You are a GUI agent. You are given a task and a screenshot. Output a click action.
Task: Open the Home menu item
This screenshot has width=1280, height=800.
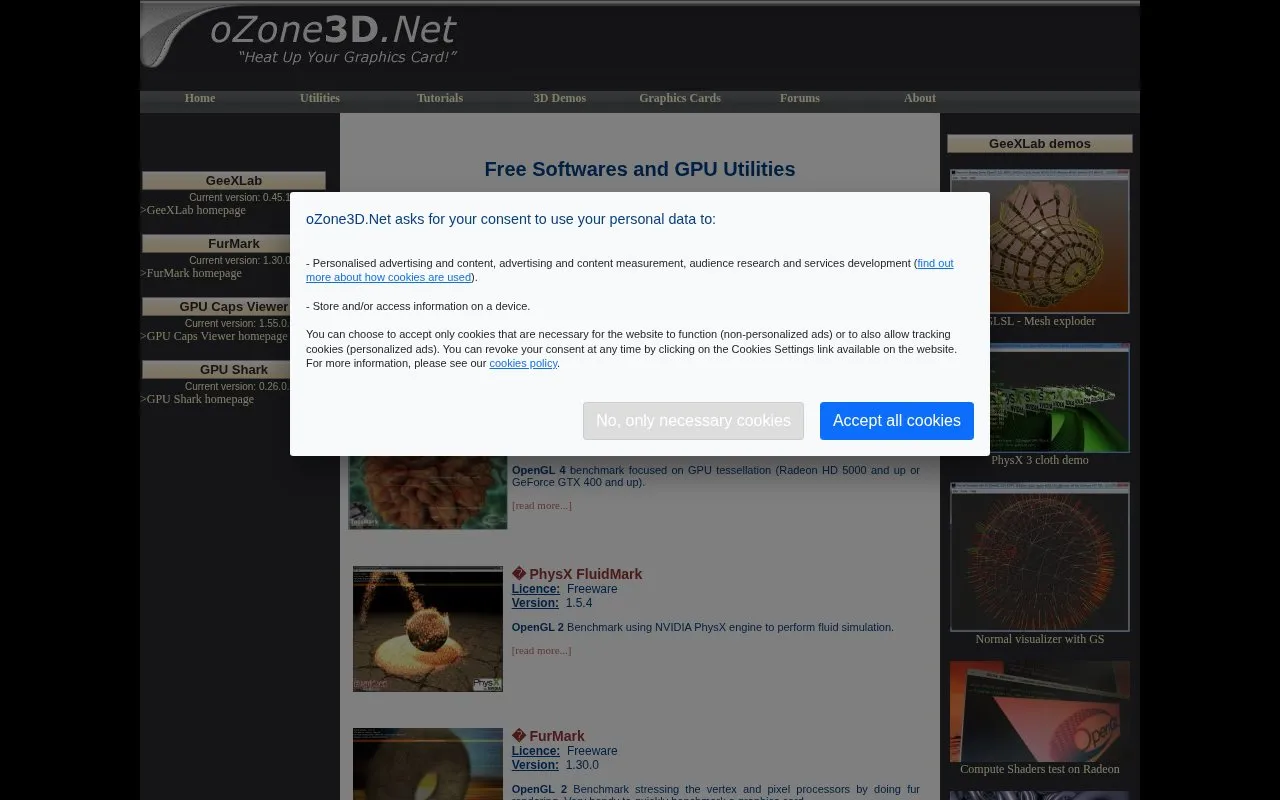[200, 98]
